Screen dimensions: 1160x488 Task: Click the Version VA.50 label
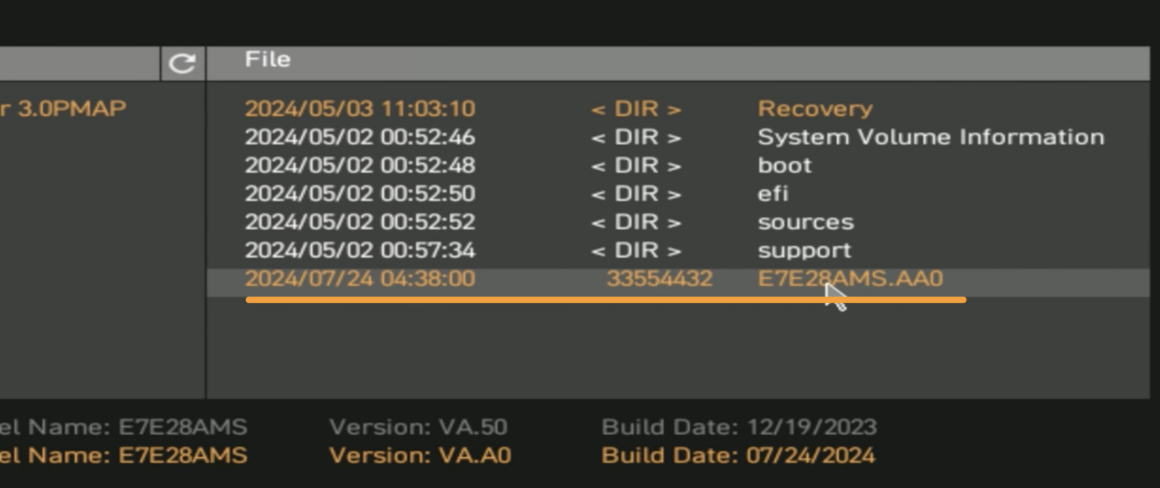click(418, 428)
